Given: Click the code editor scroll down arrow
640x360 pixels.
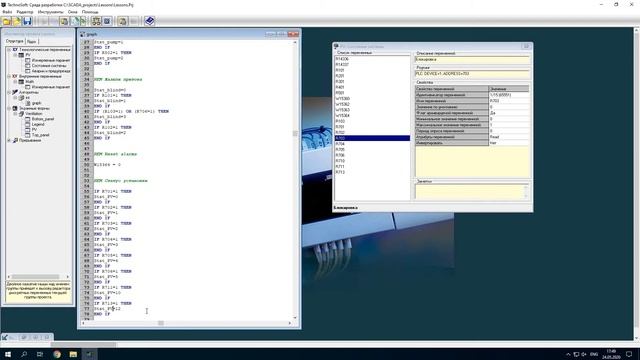Looking at the screenshot, I should click(x=295, y=318).
